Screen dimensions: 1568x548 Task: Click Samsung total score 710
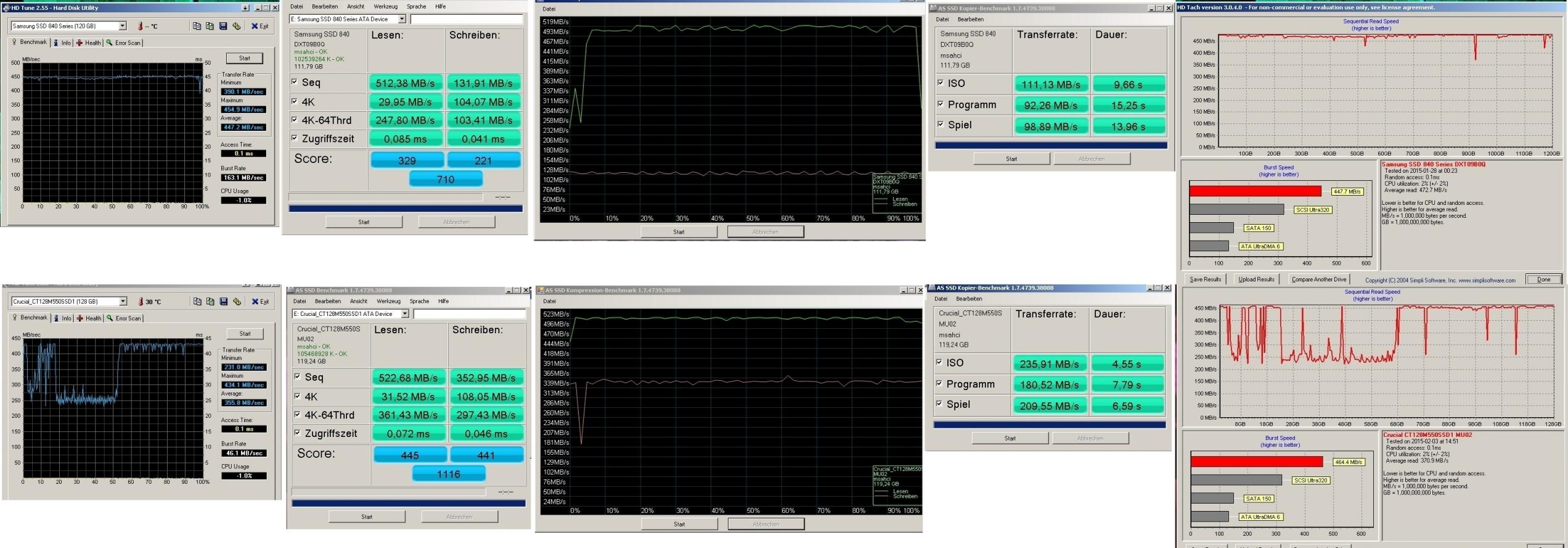[446, 180]
